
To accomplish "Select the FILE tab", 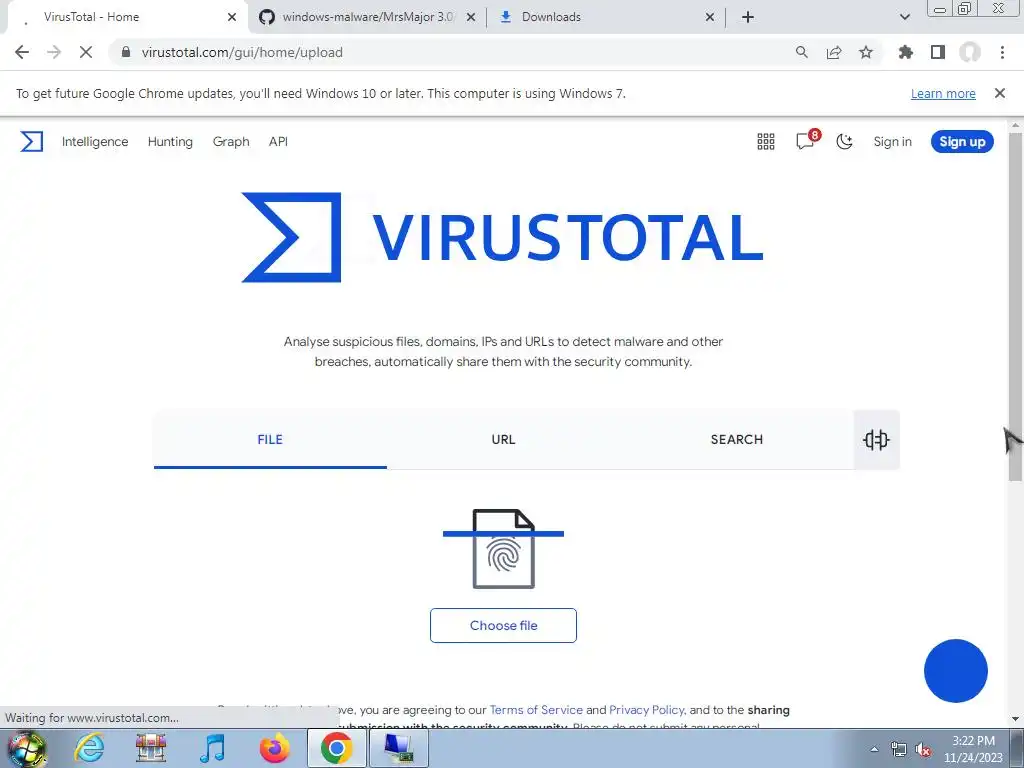I will pos(270,440).
